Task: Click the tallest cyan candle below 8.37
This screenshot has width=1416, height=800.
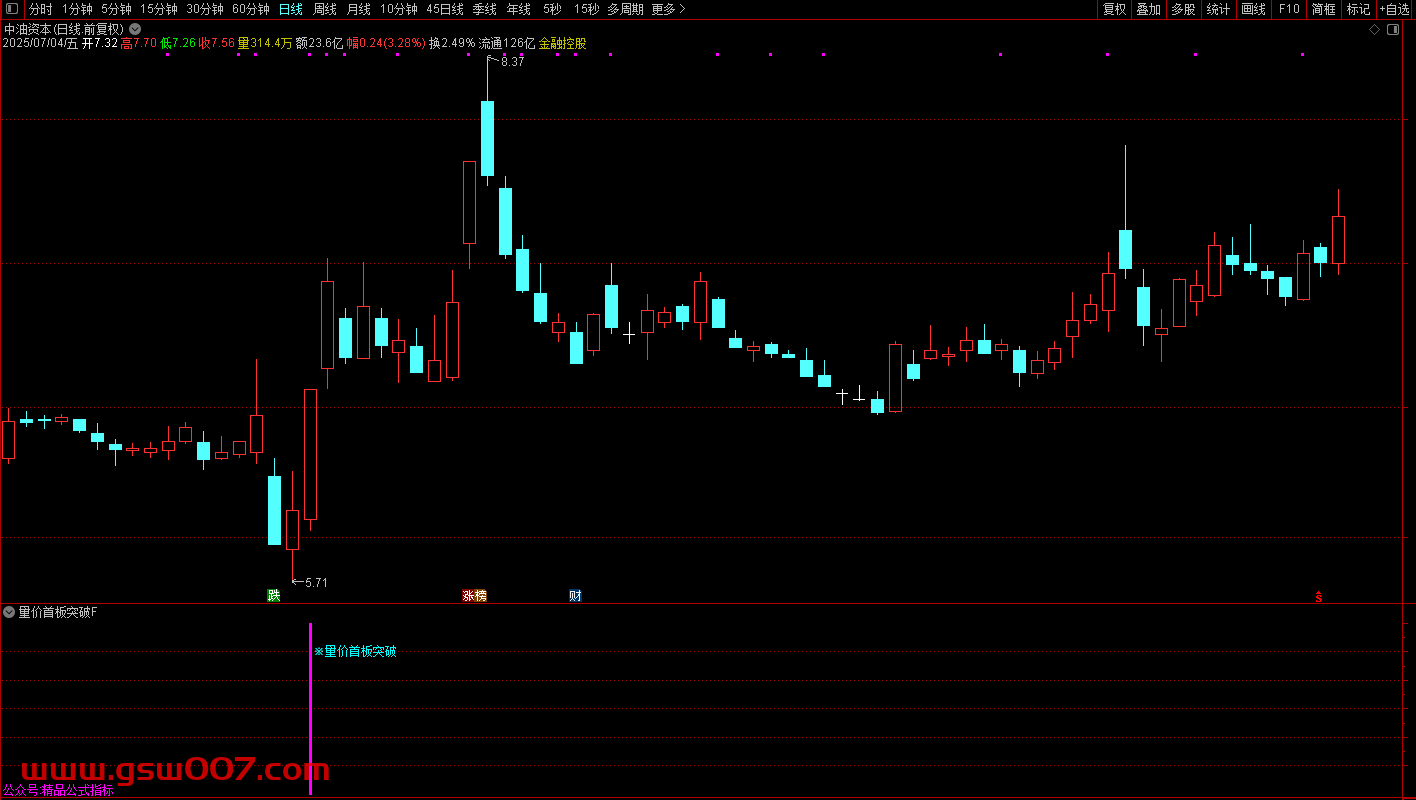Action: point(487,138)
